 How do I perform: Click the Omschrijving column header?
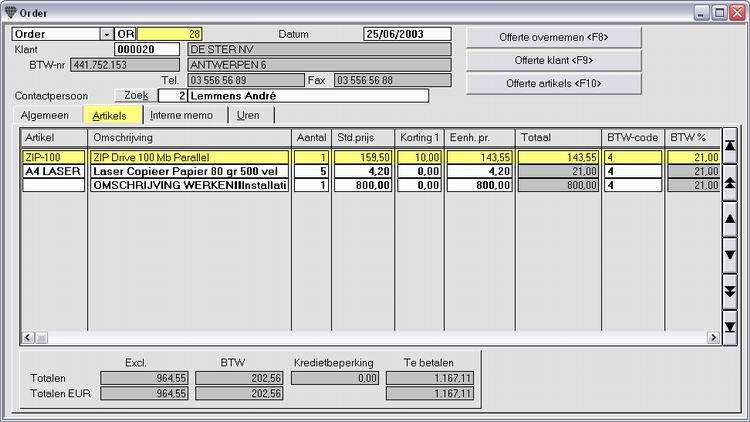[189, 138]
